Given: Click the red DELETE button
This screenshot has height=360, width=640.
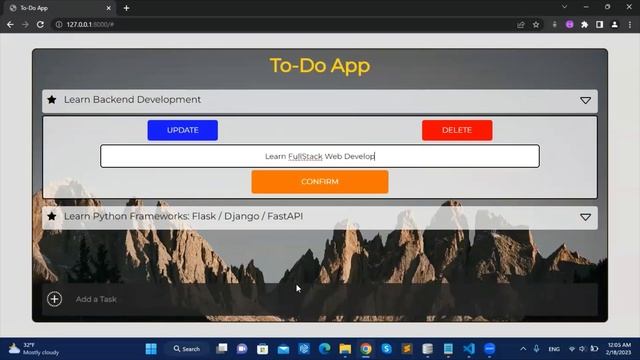Looking at the screenshot, I should [x=457, y=130].
